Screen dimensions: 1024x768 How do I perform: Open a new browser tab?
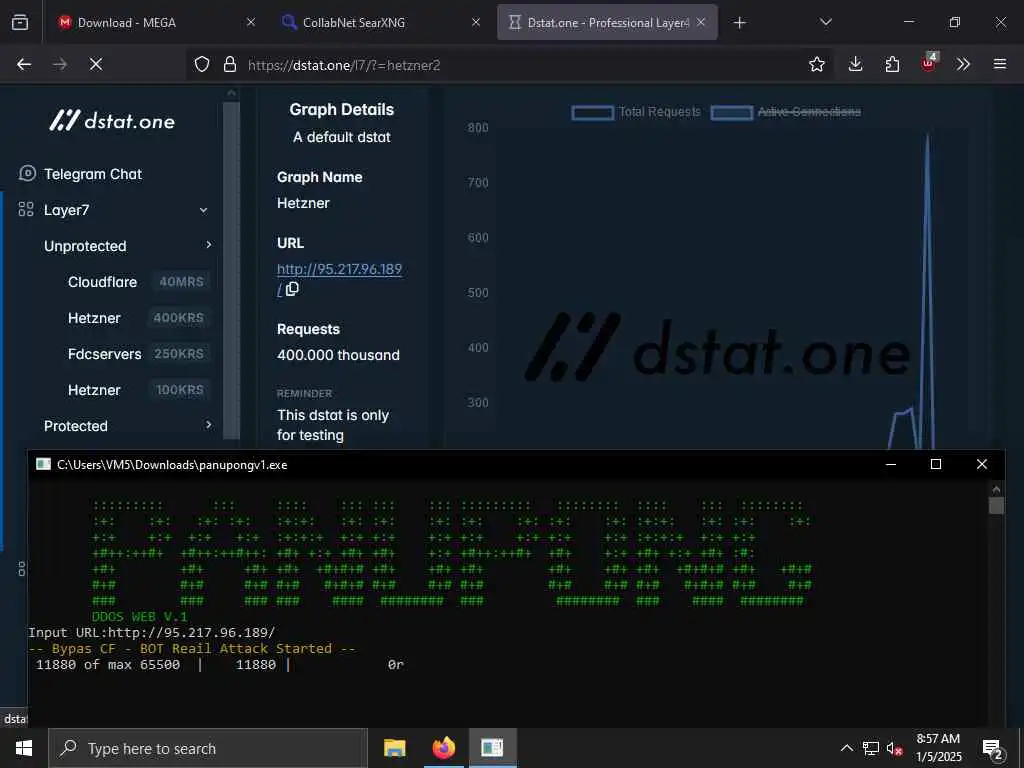[x=739, y=23]
